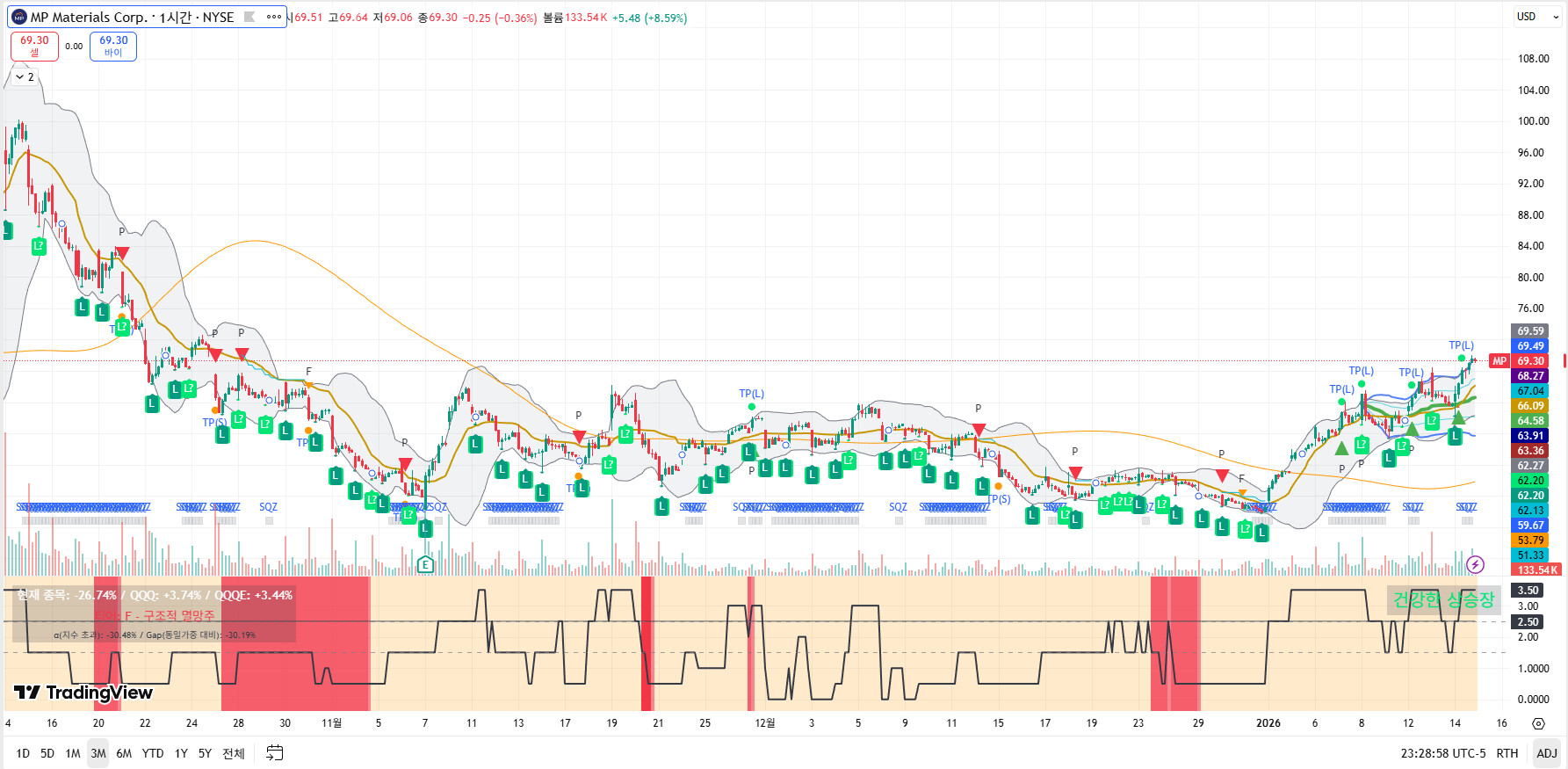Click the 볼륨 133.54K volume readout
Viewport: 1568px width, 769px height.
[575, 18]
